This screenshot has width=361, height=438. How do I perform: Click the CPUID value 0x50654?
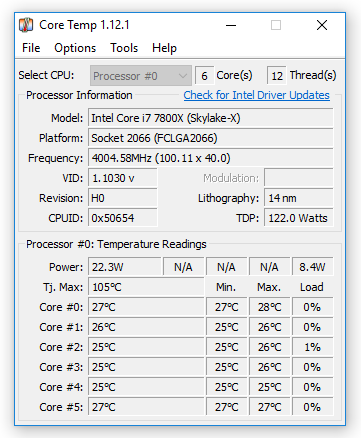123,218
